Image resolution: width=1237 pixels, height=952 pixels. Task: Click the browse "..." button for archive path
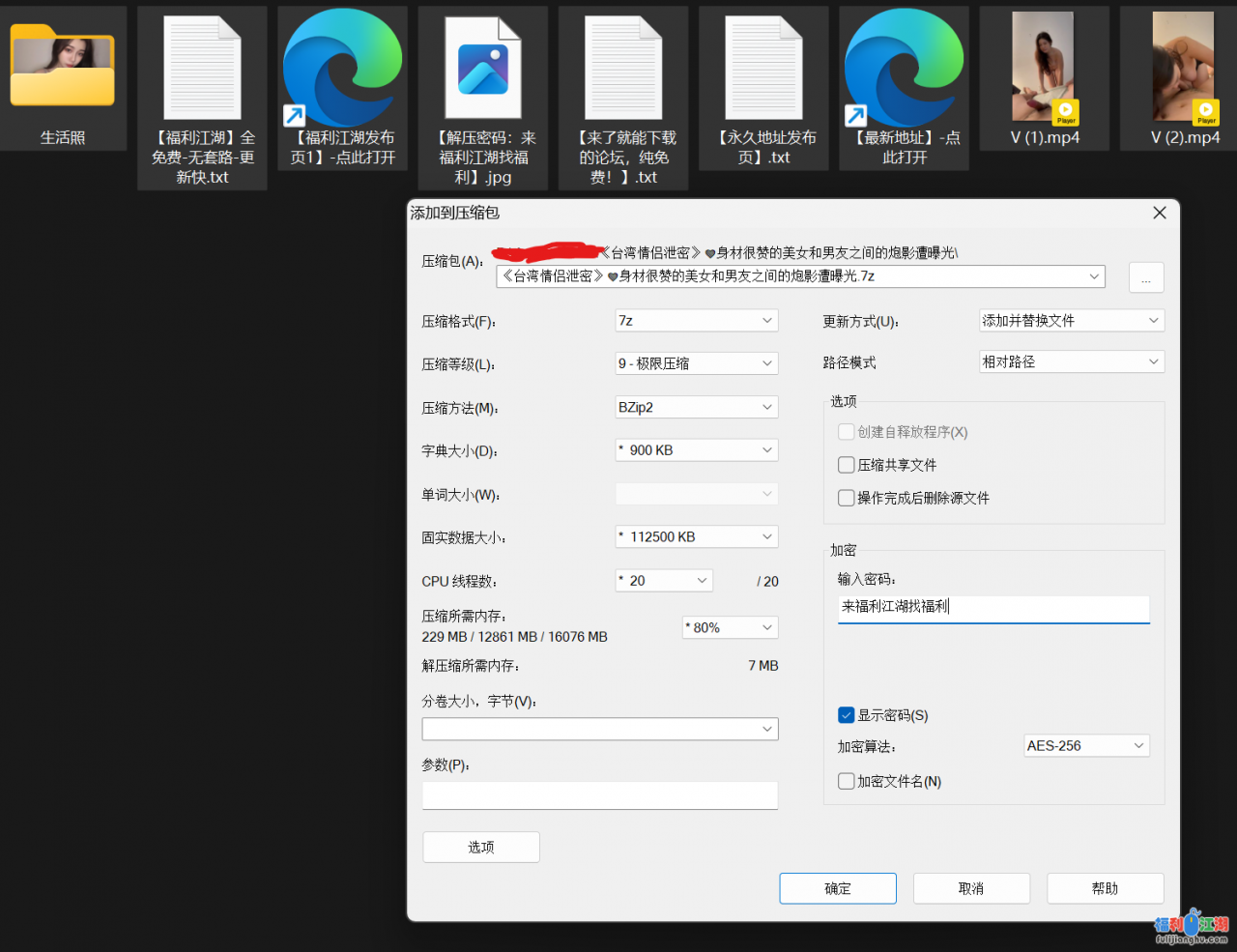pos(1146,277)
